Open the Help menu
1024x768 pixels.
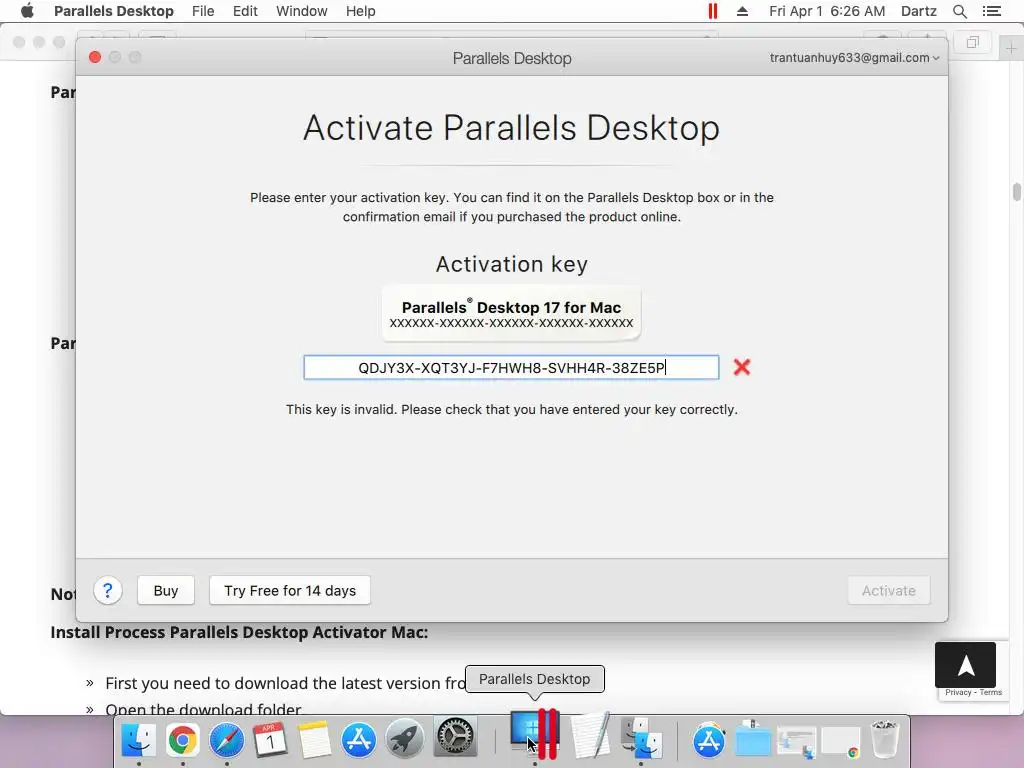tap(360, 11)
